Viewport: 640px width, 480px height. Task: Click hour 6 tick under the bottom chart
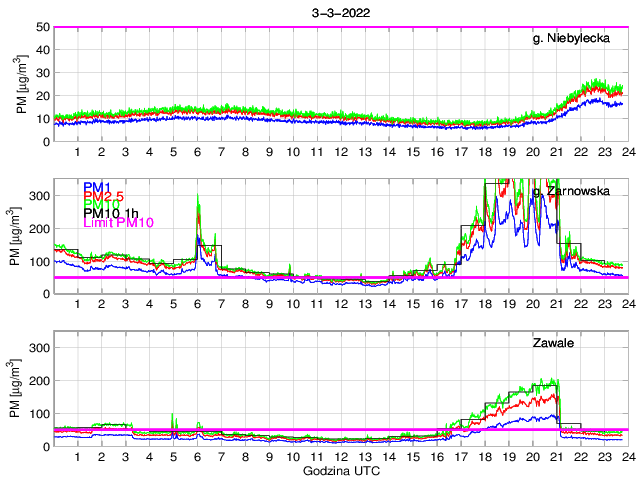pyautogui.click(x=197, y=457)
